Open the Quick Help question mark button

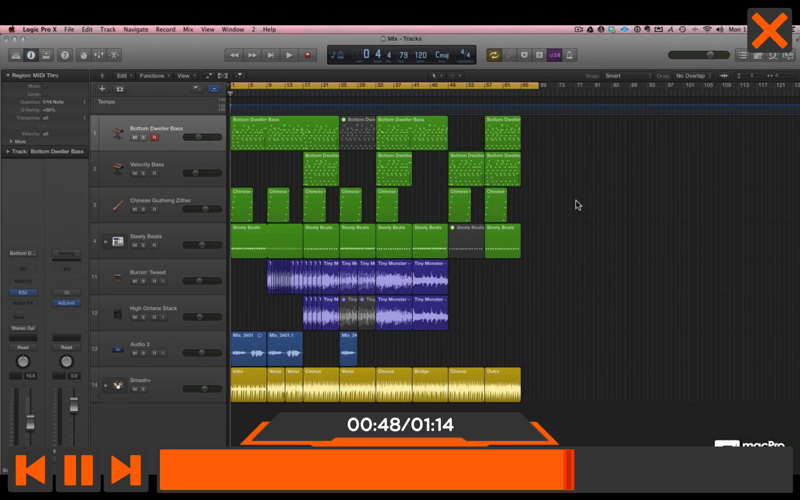tap(64, 55)
